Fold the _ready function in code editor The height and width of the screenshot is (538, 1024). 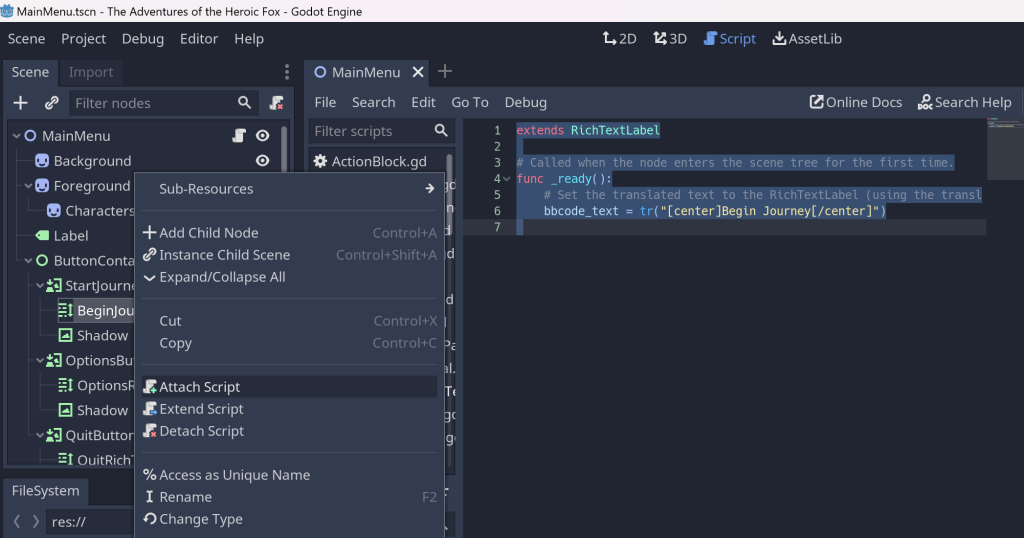[x=508, y=179]
